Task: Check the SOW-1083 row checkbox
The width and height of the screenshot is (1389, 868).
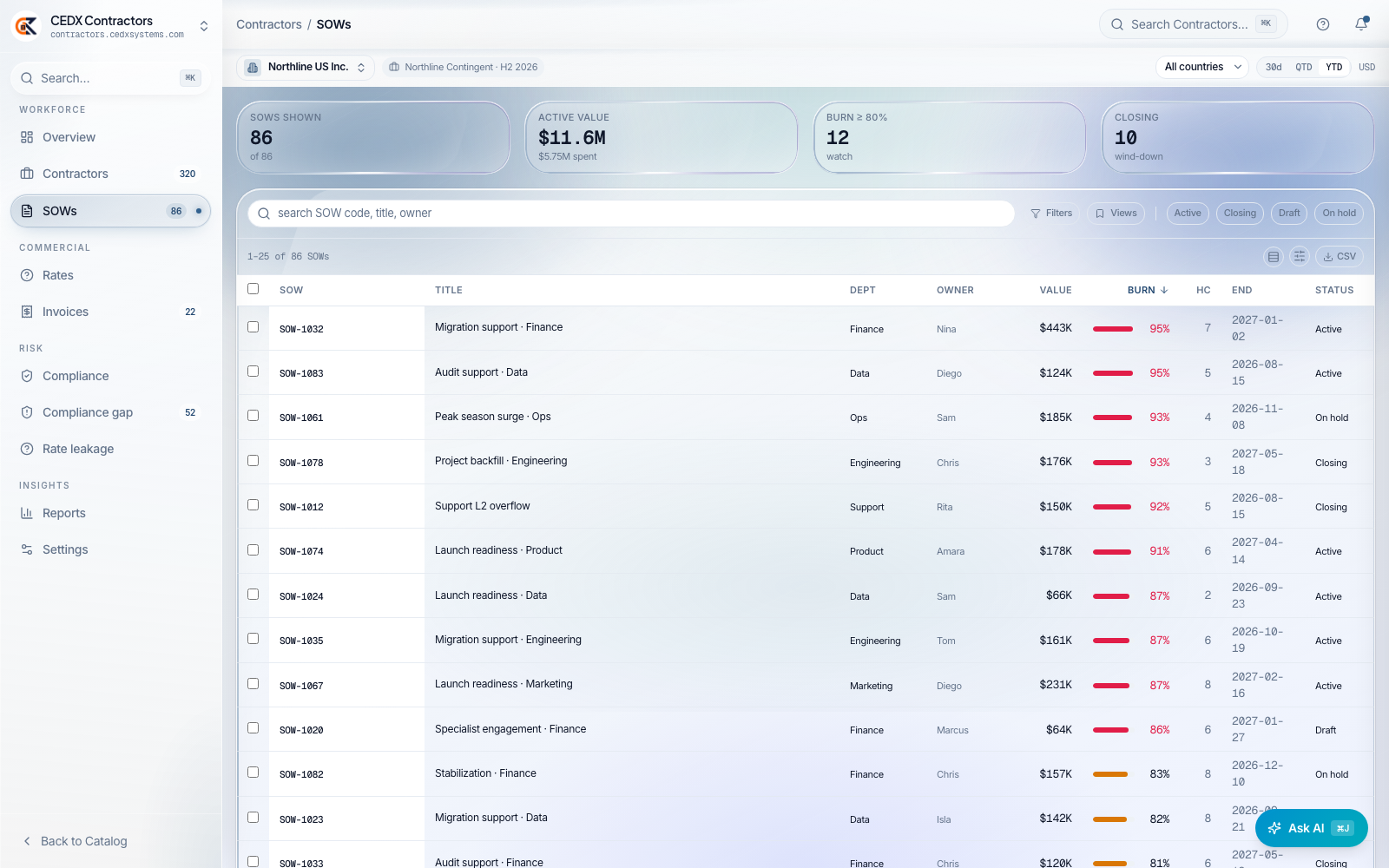Action: tap(253, 372)
